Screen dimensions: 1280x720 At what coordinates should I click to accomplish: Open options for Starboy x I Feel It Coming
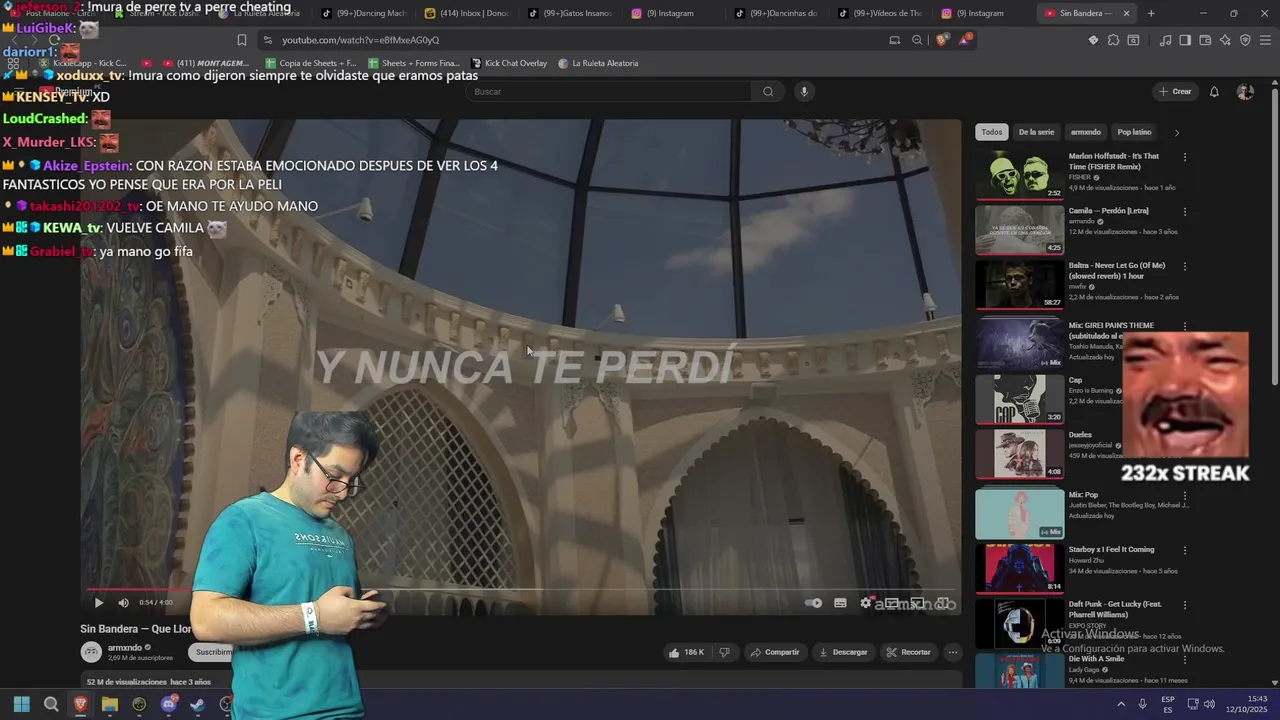[x=1185, y=550]
